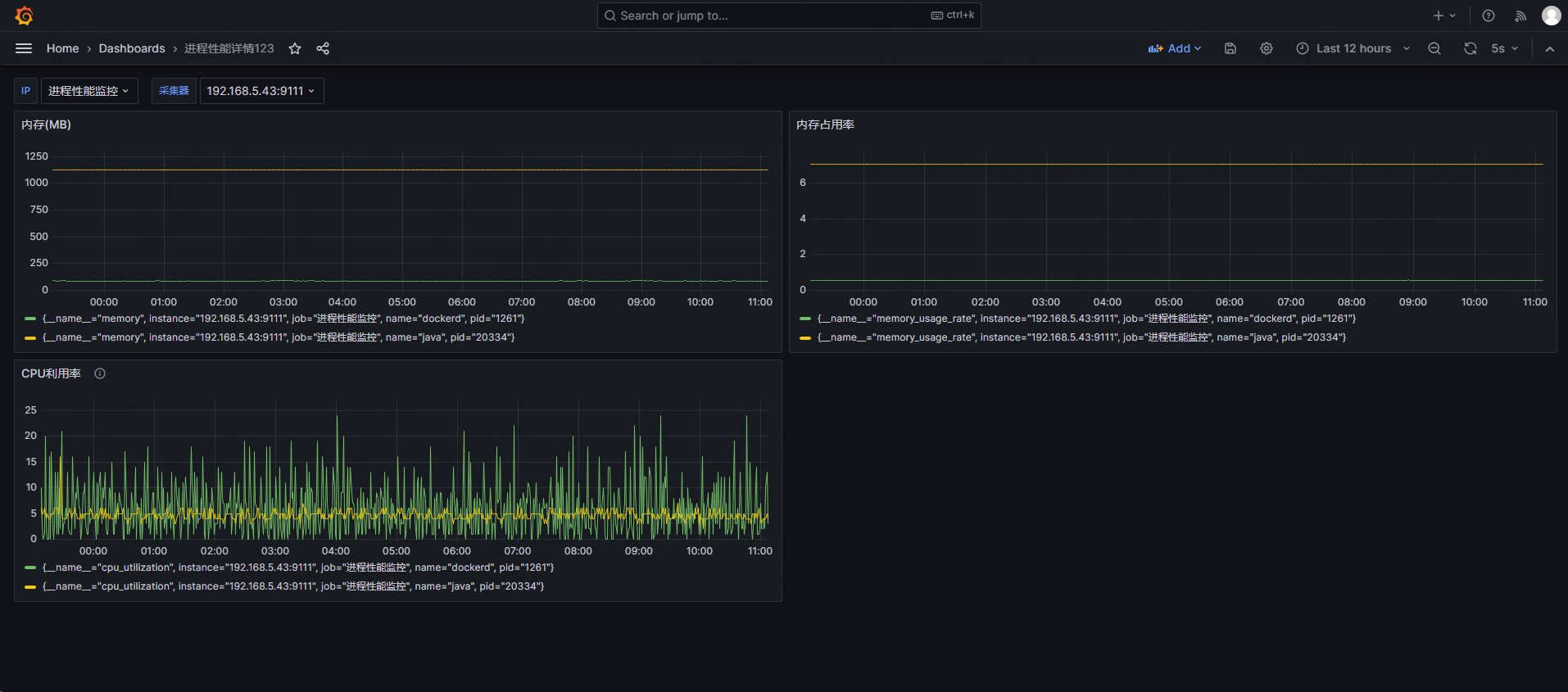Image resolution: width=1568 pixels, height=692 pixels.
Task: Refresh the dashboard now
Action: tap(1471, 48)
